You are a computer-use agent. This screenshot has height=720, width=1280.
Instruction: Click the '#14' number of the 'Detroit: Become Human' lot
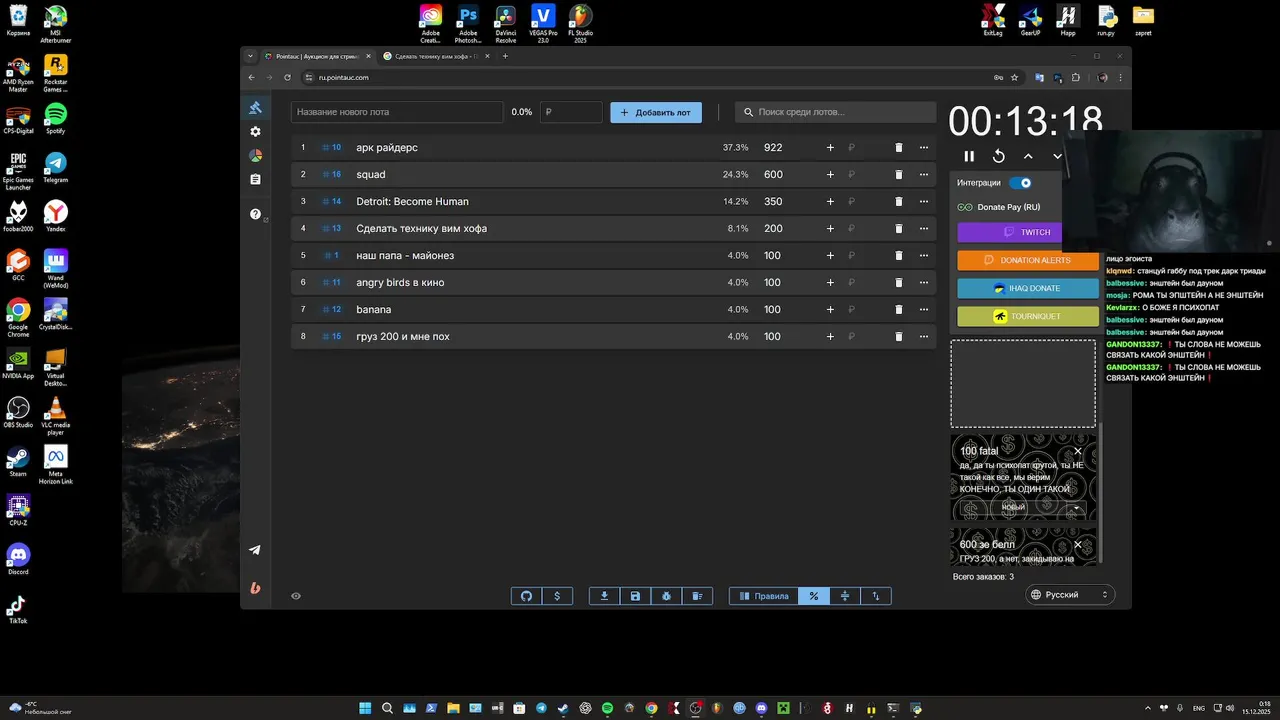(332, 201)
